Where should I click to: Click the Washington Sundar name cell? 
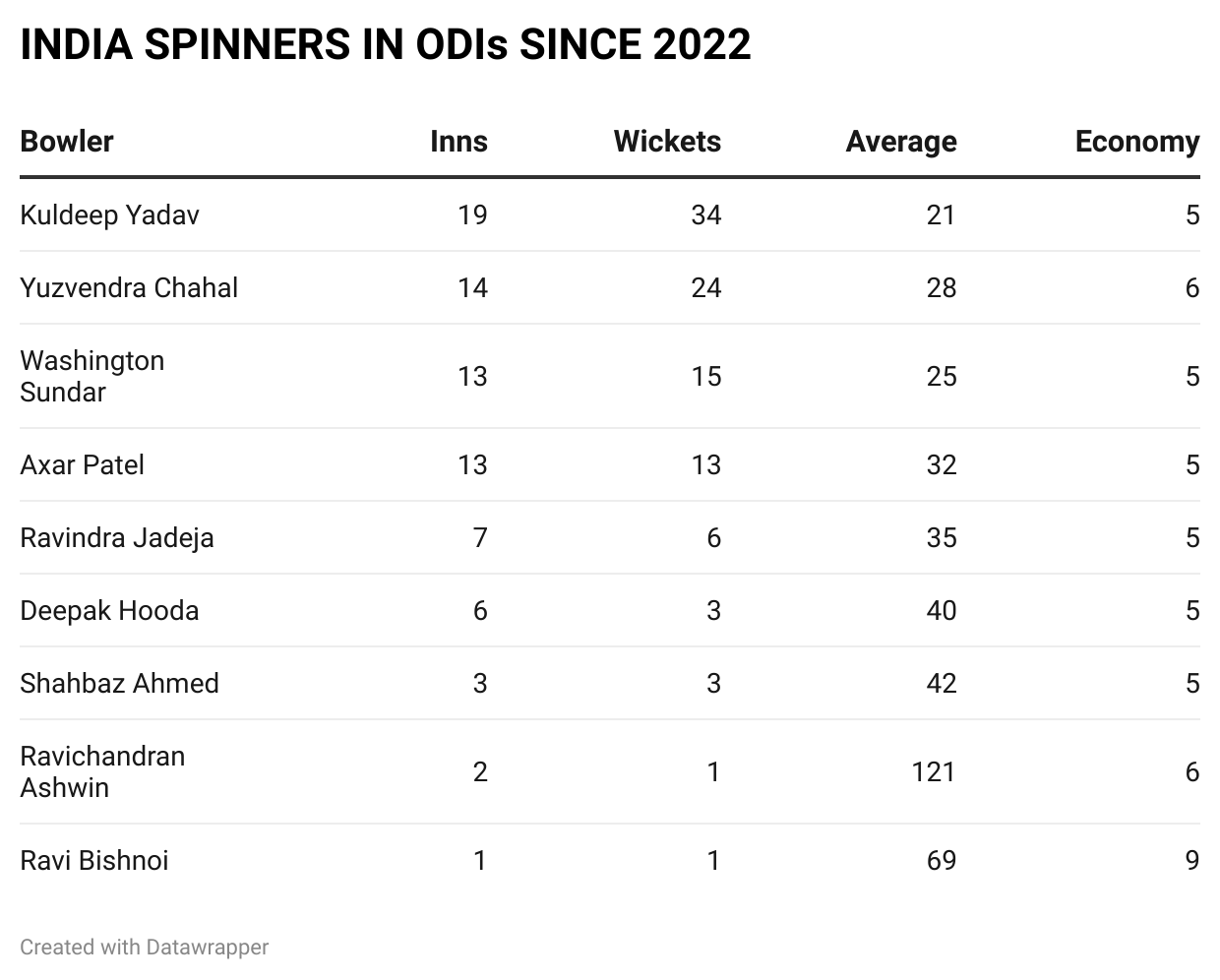[x=92, y=376]
